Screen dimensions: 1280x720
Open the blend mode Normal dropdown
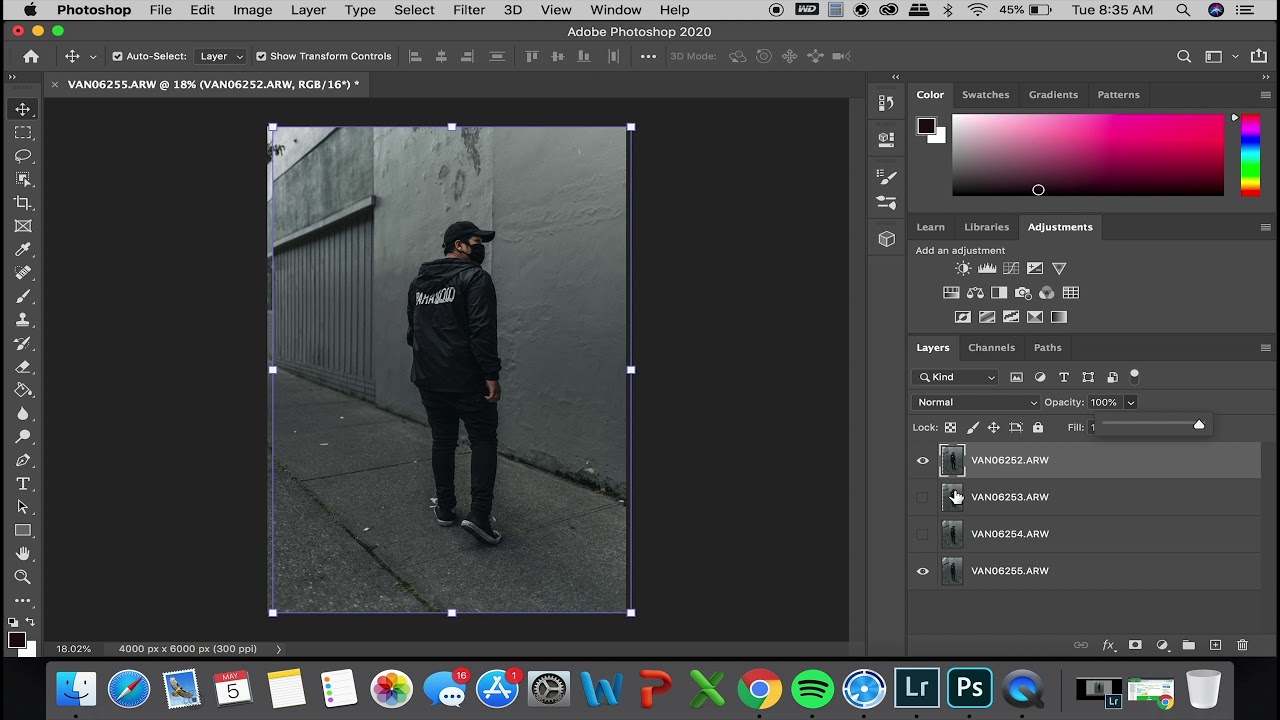976,402
